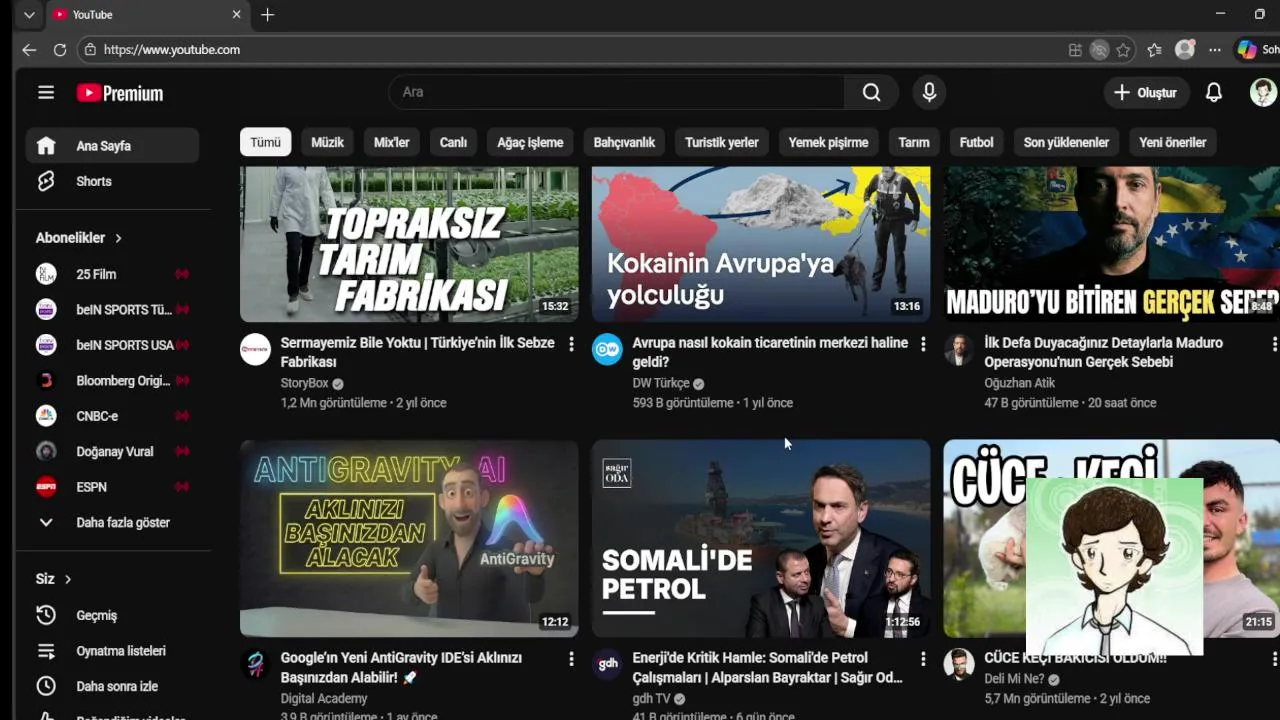1280x720 pixels.
Task: Go to Ana Sayfa in sidebar
Action: 112,146
